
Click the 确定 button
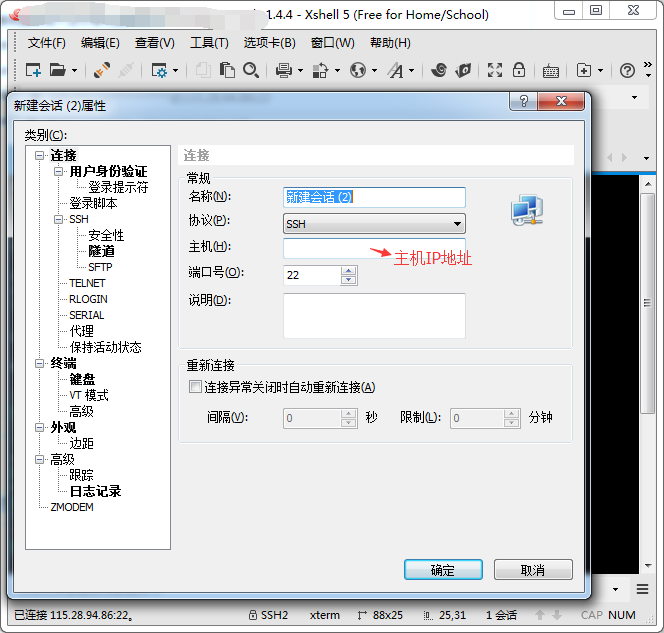443,569
